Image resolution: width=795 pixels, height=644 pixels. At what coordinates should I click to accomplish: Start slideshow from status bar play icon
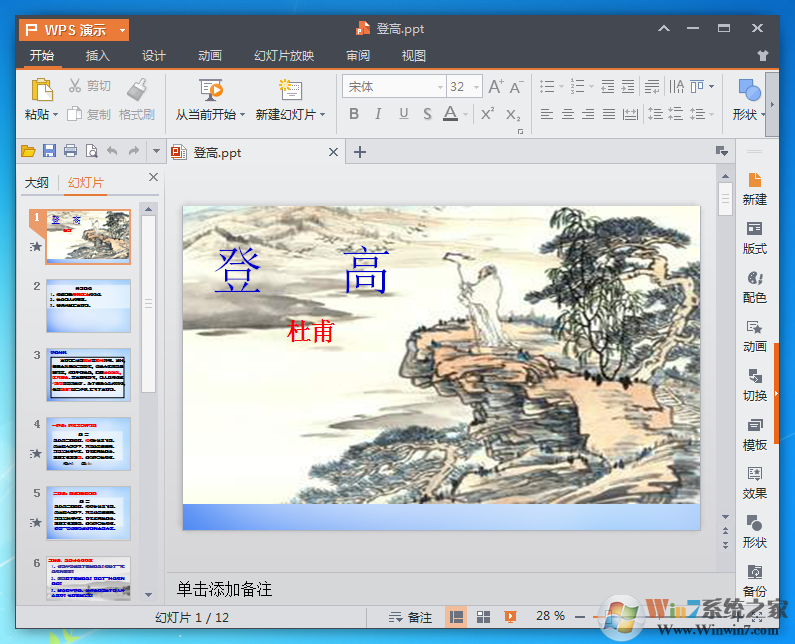(x=510, y=617)
